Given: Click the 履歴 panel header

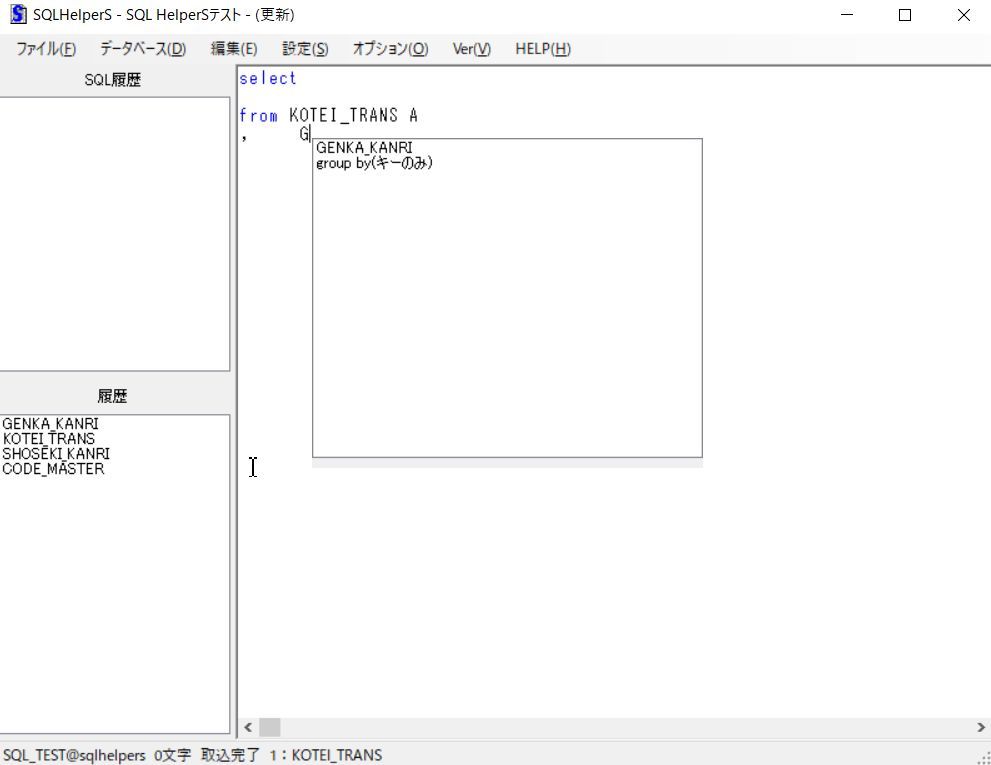Looking at the screenshot, I should click(113, 396).
